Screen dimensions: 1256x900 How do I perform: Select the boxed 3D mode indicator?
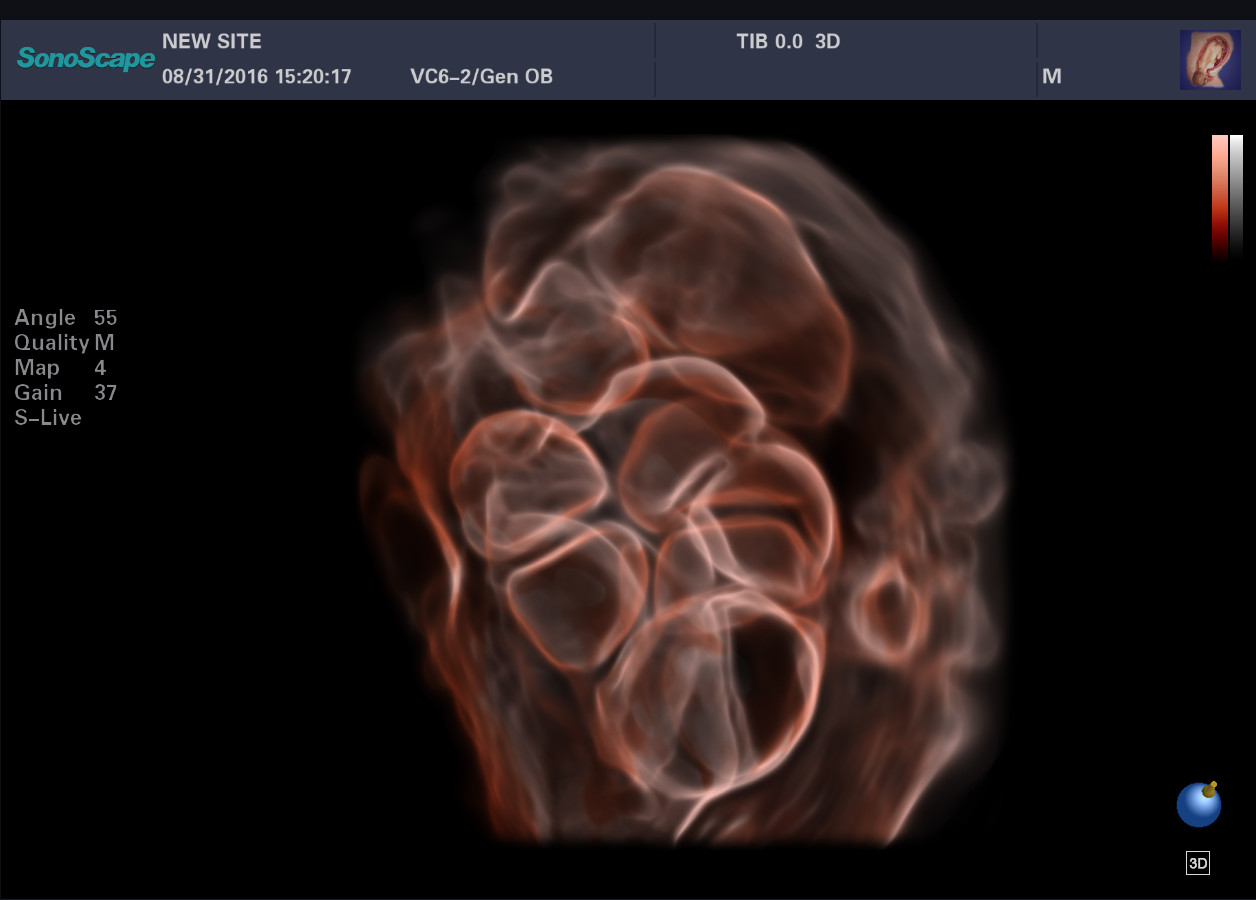[x=1197, y=864]
